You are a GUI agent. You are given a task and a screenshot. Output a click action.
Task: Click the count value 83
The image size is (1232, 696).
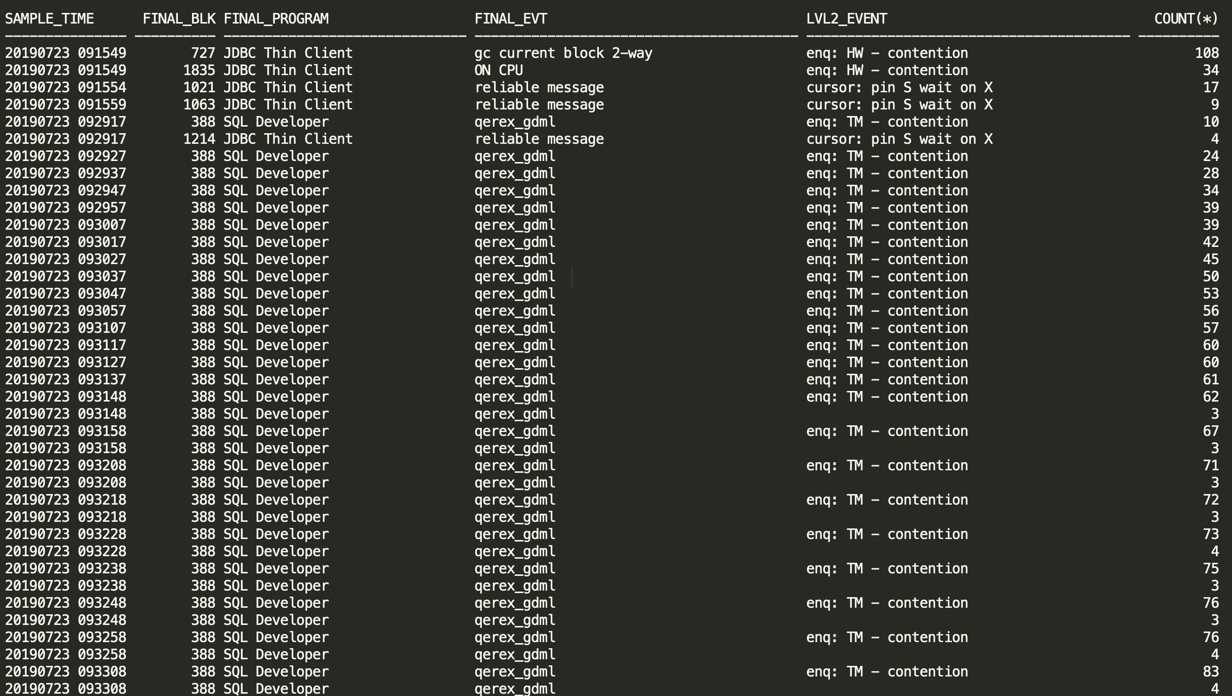coord(1210,672)
